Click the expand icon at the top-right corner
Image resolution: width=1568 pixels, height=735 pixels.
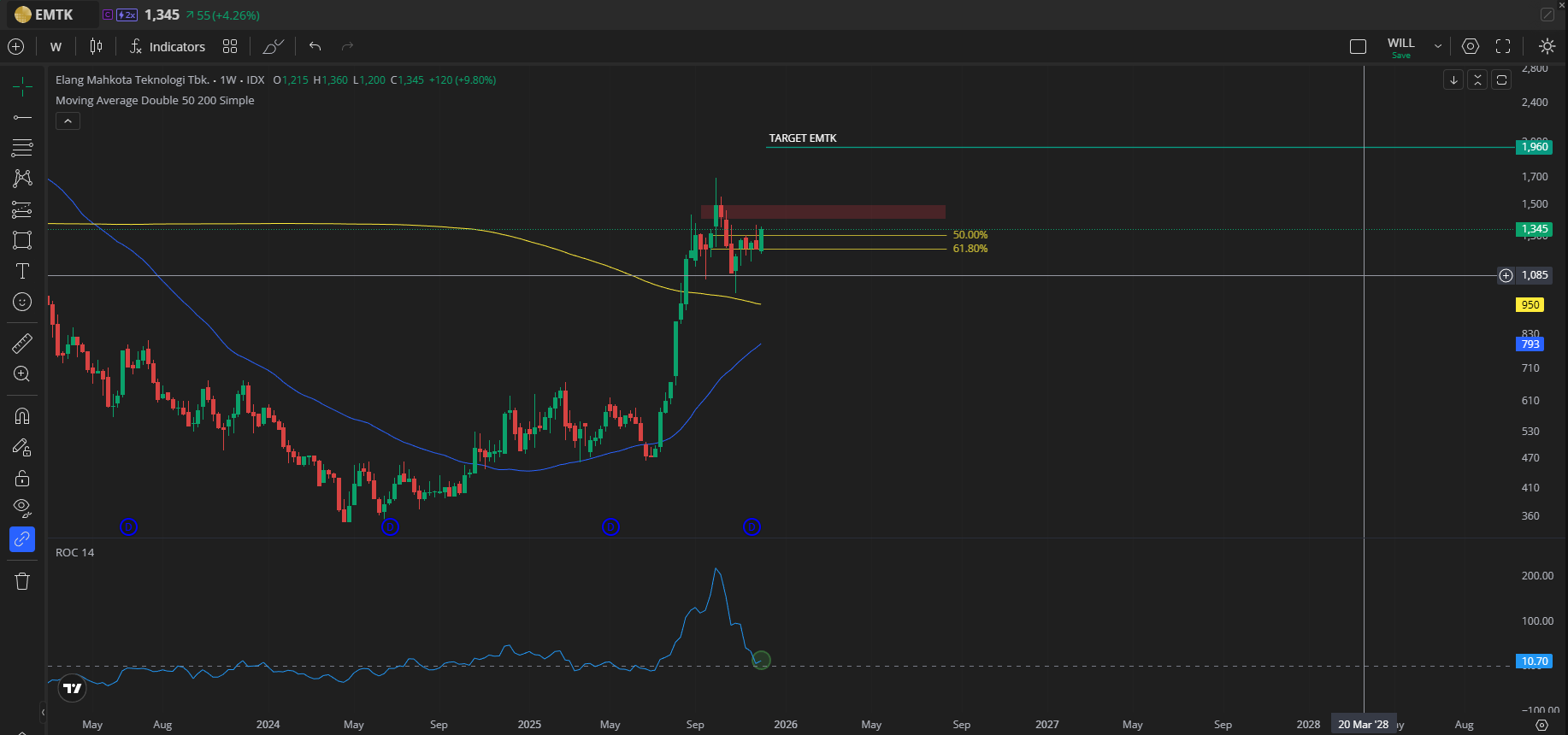[1547, 15]
